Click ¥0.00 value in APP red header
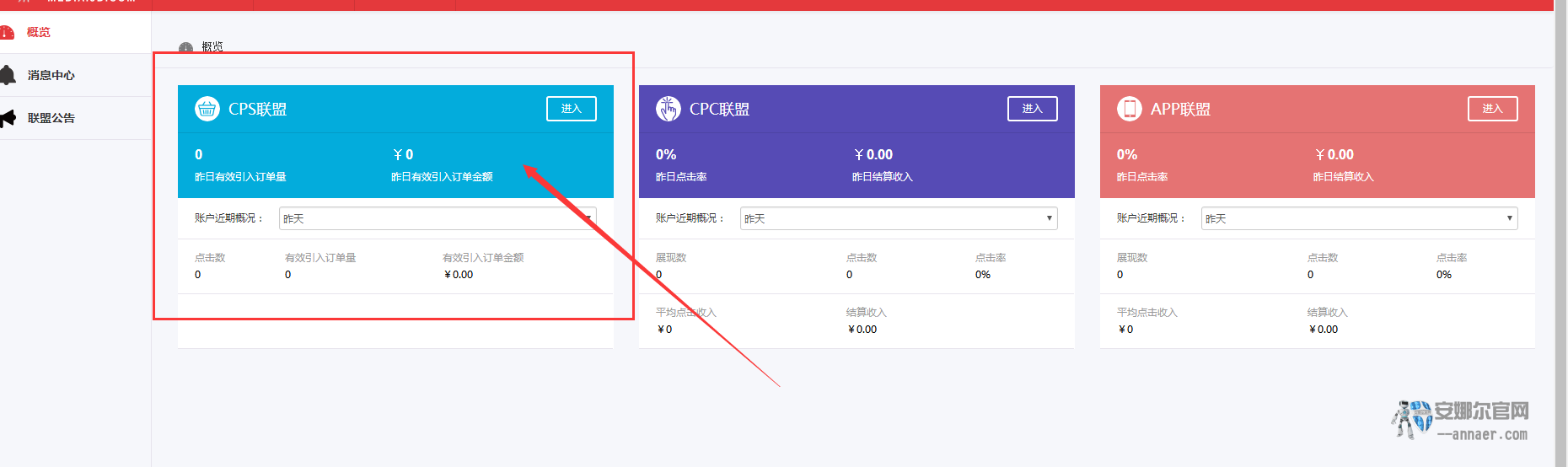Viewport: 1568px width, 467px height. [x=1334, y=155]
